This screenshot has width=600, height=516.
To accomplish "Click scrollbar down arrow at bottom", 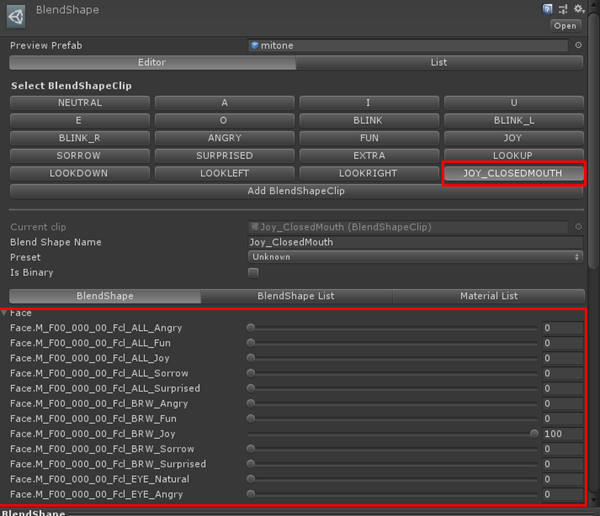I will coord(593,500).
